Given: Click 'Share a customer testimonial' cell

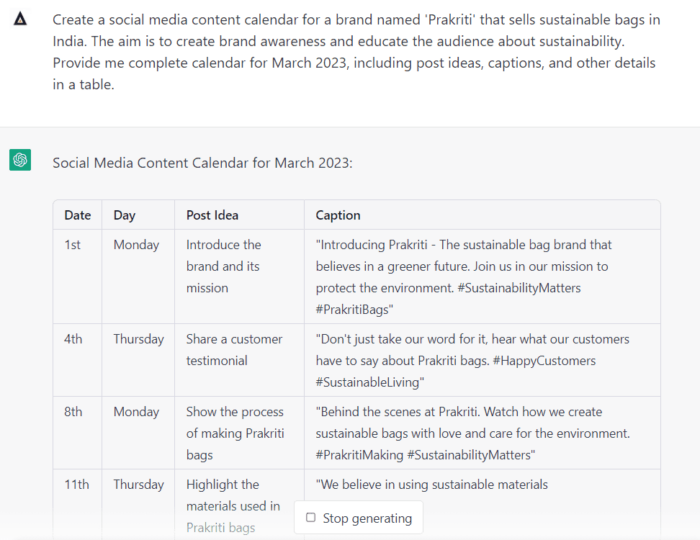Looking at the screenshot, I should pos(234,349).
